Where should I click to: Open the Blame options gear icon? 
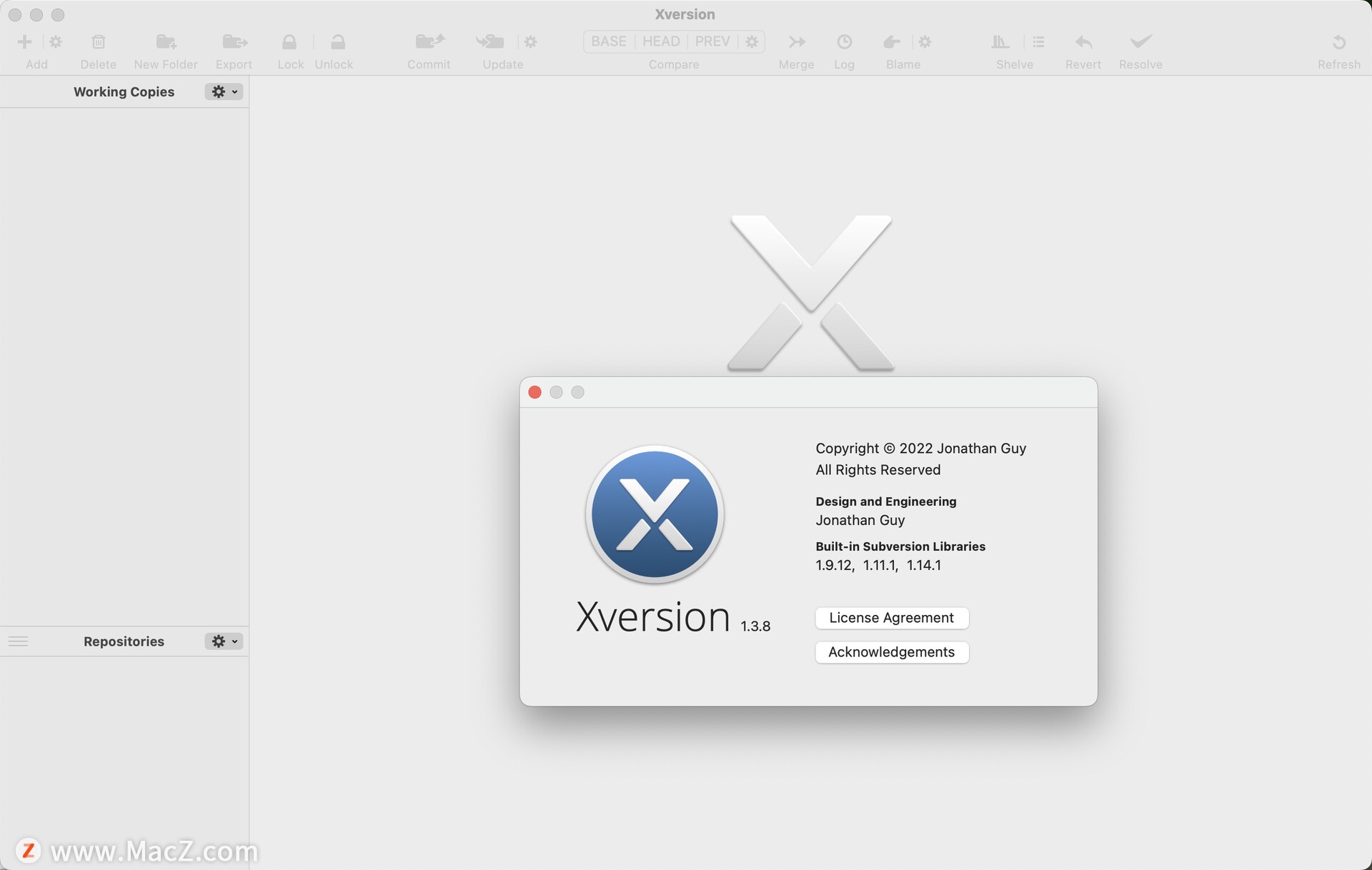click(925, 42)
